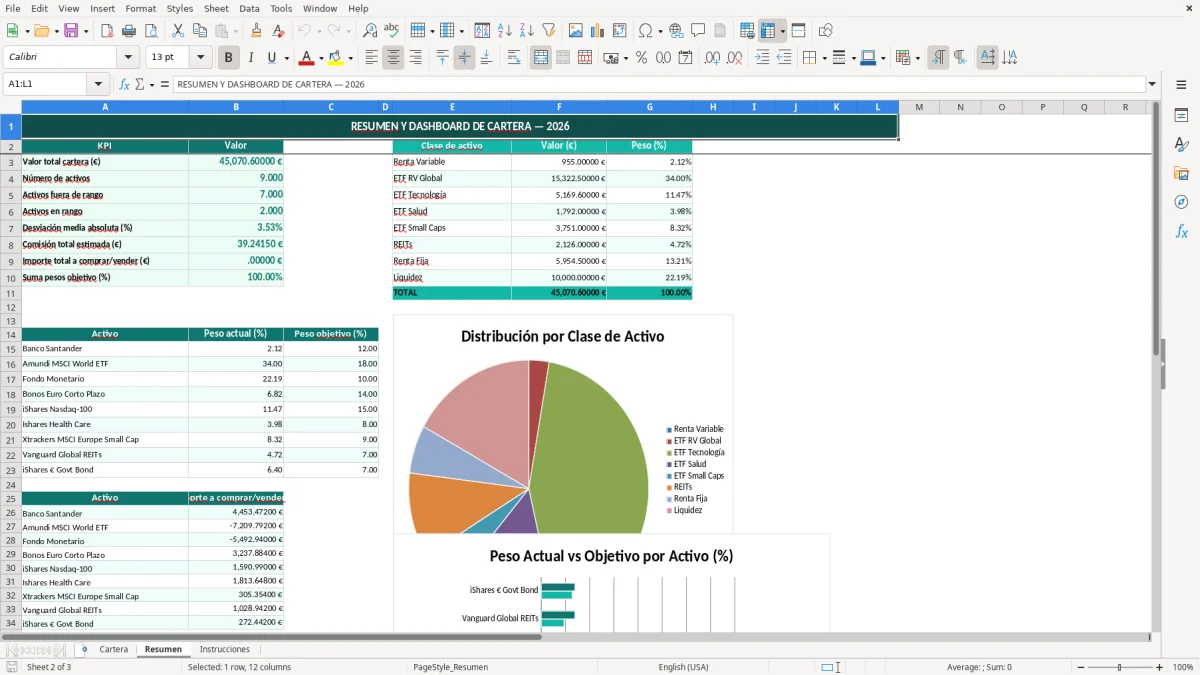The width and height of the screenshot is (1200, 675).
Task: Click zoom in plus button
Action: [1160, 667]
